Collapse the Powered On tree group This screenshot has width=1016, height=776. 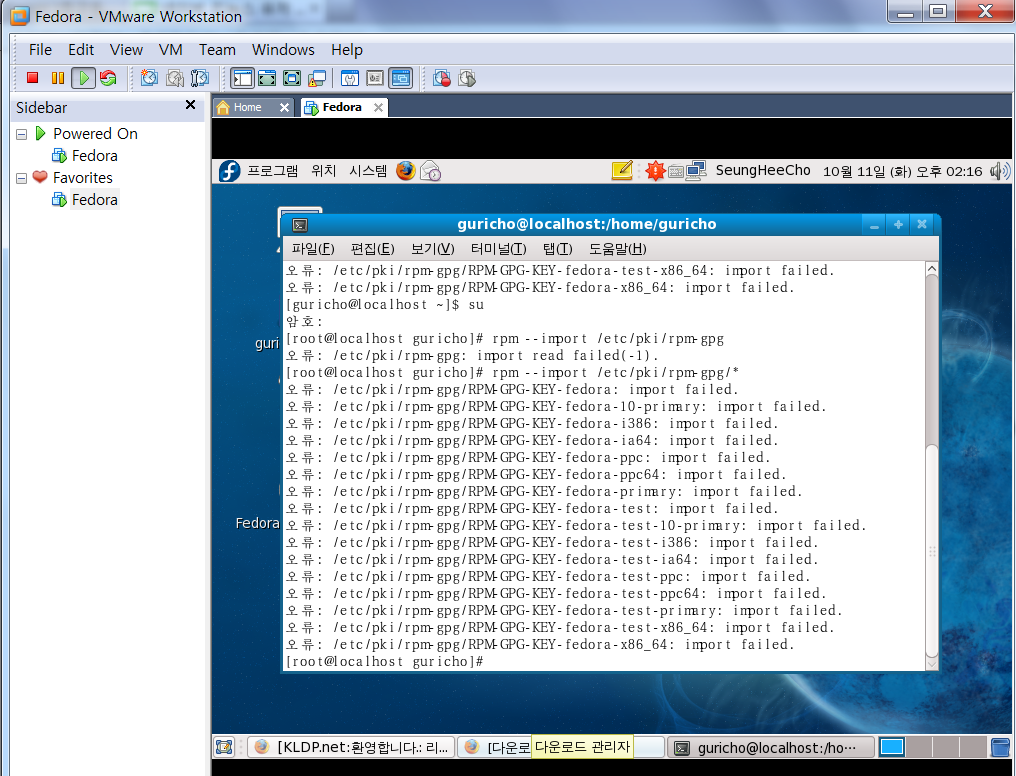[x=21, y=134]
